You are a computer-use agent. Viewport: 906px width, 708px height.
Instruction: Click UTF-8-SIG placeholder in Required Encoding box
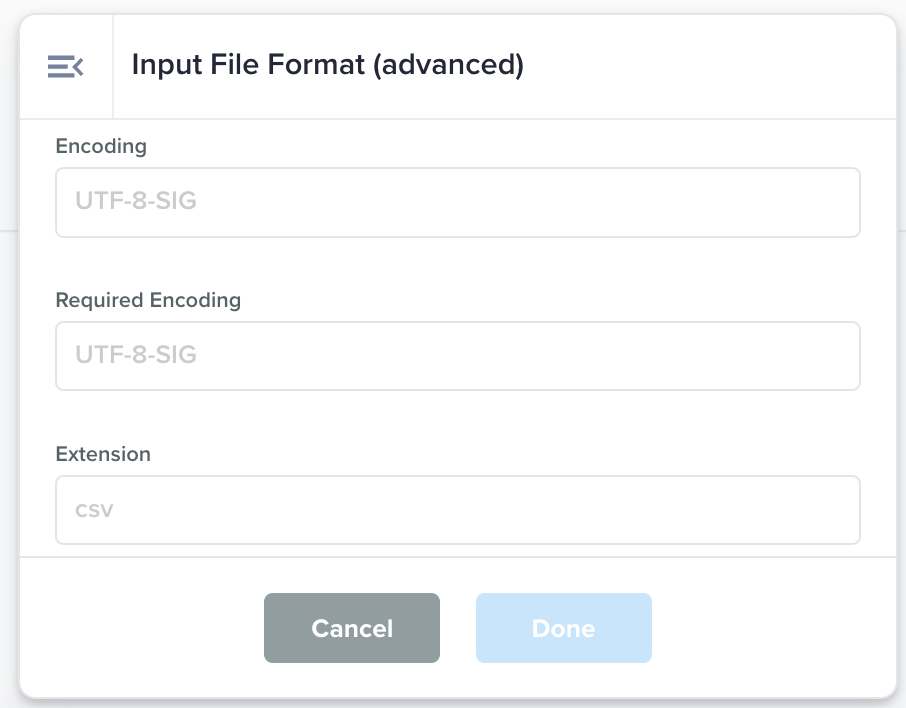[136, 356]
